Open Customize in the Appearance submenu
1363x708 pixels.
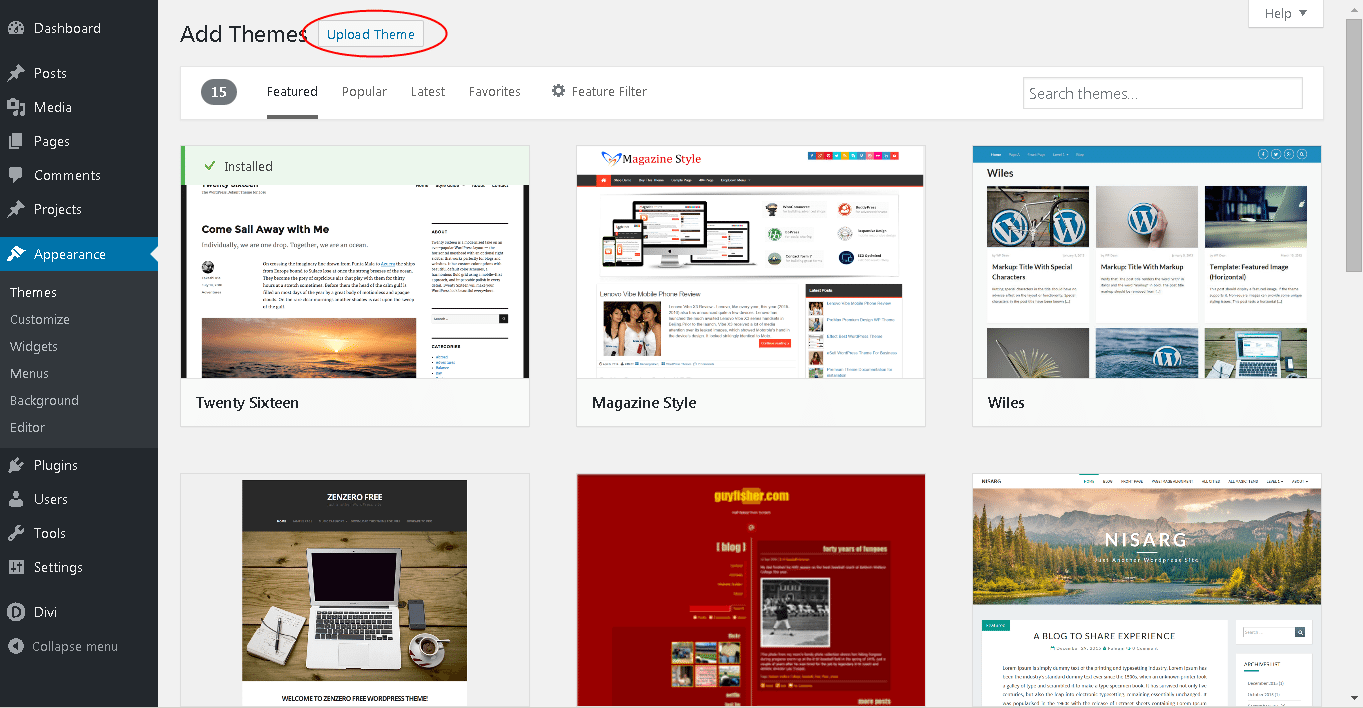[x=40, y=319]
